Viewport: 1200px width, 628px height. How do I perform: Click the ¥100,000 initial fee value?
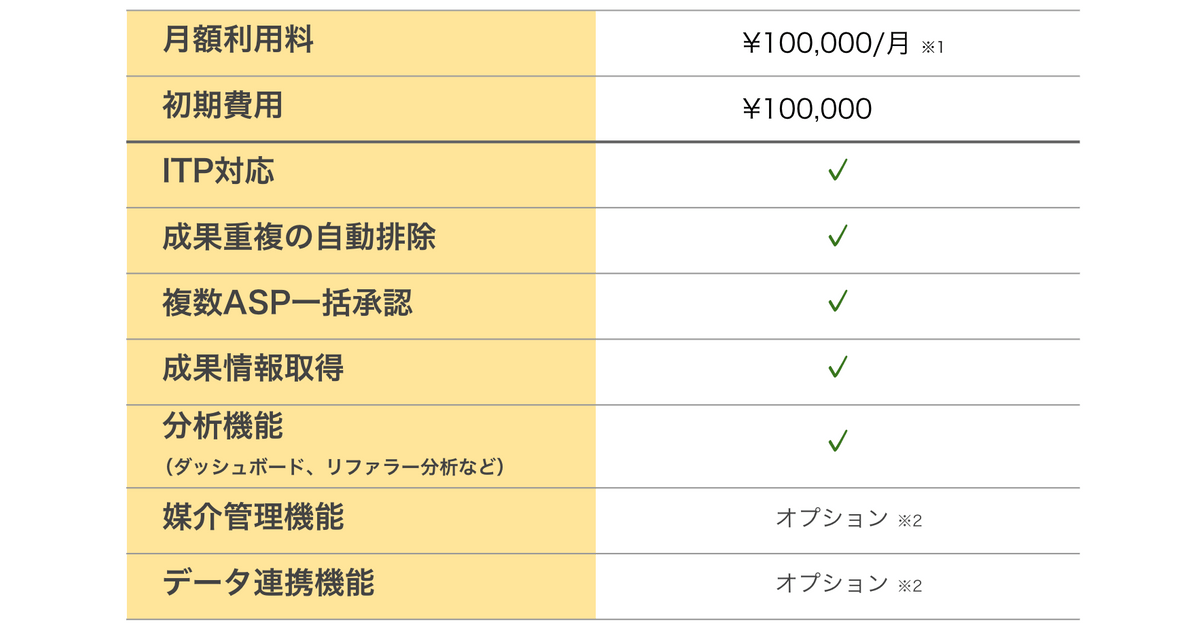pyautogui.click(x=807, y=109)
